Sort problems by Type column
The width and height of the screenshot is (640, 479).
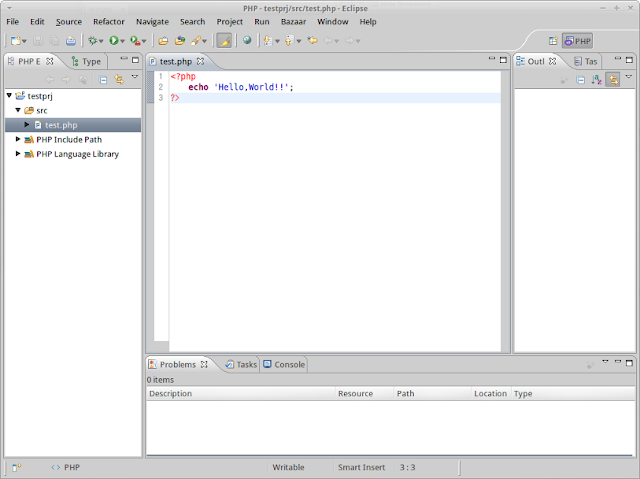click(573, 393)
